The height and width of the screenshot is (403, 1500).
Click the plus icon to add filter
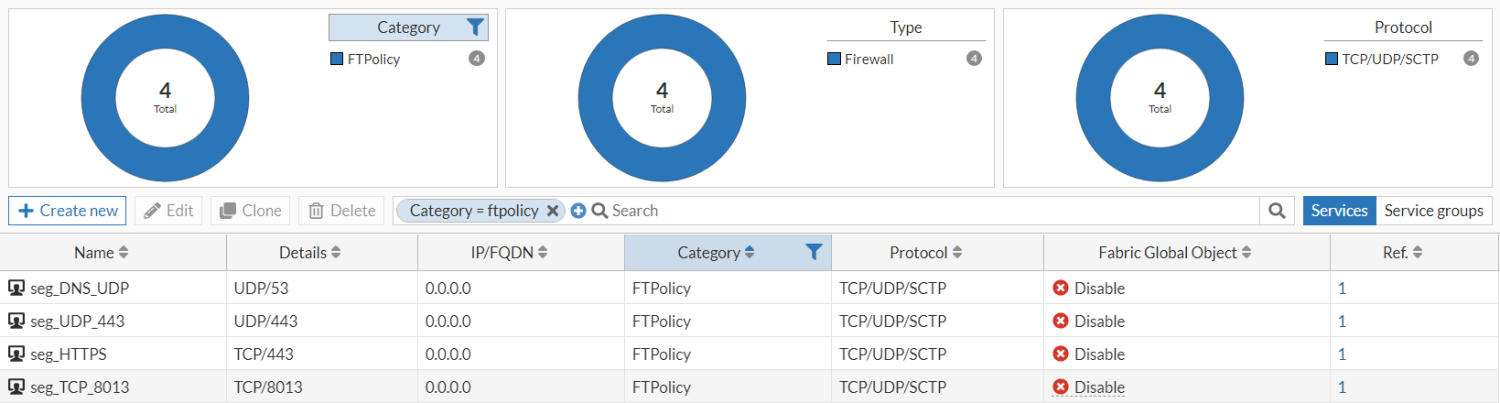(x=578, y=211)
